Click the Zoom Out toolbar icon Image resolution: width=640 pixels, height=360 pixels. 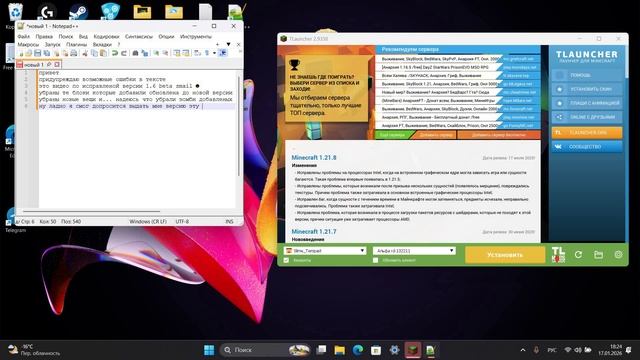(x=165, y=53)
